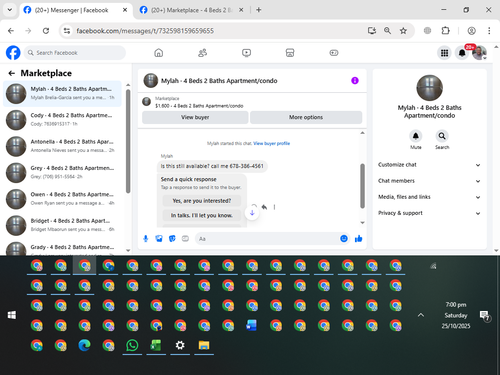Expand Customize chat section
500x375 pixels.
pyautogui.click(x=429, y=165)
